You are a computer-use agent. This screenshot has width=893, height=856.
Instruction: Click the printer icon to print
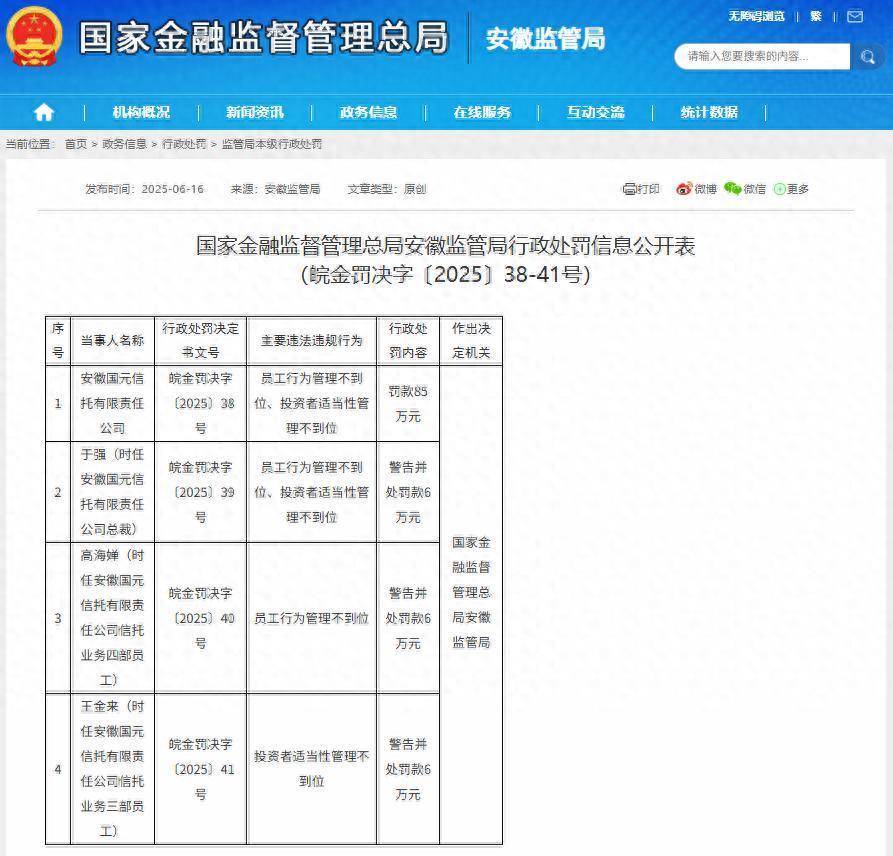(629, 189)
